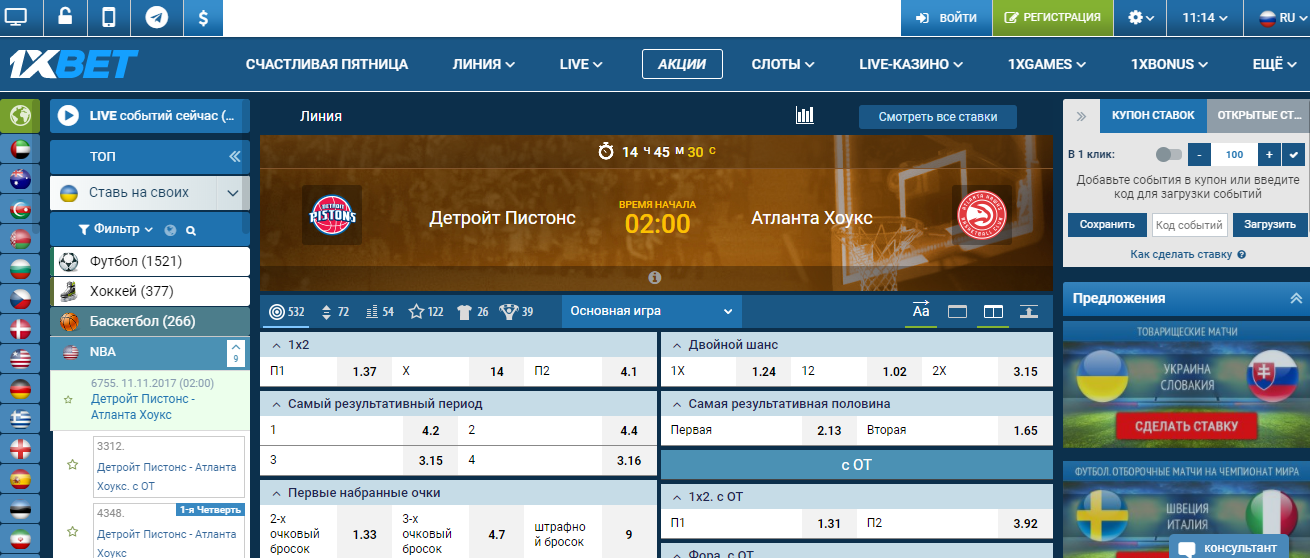The height and width of the screenshot is (558, 1310).
Task: Click the РЕГИСТРАЦИЯ button
Action: [x=1053, y=17]
